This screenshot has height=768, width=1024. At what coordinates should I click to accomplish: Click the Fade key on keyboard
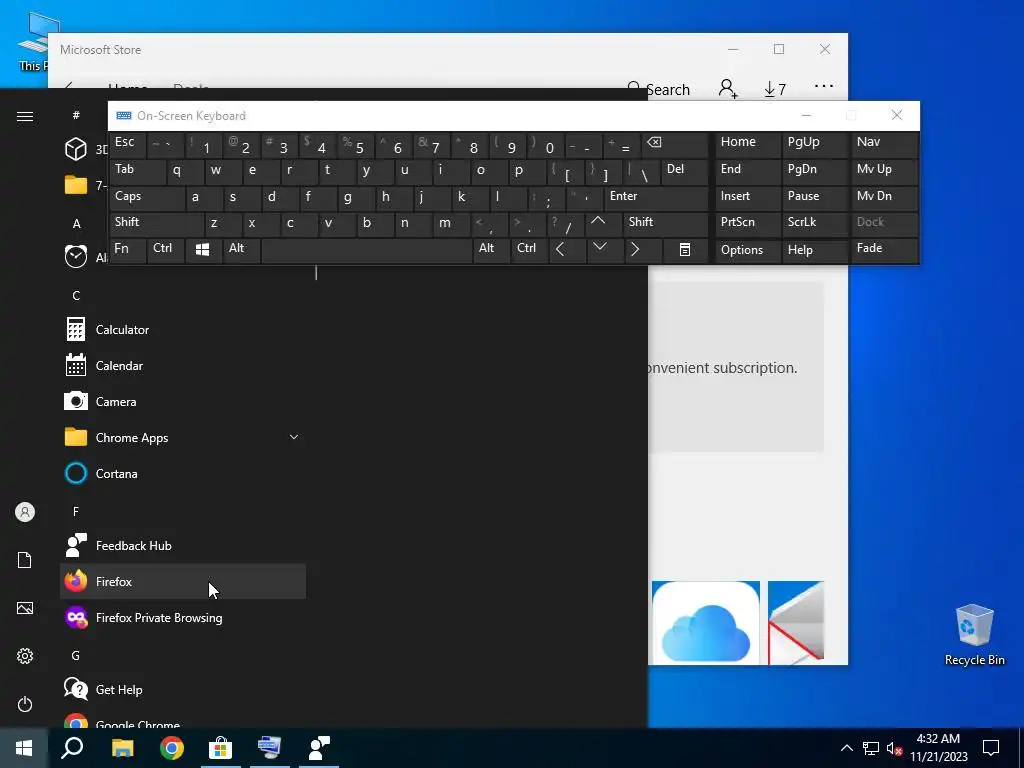(x=885, y=250)
